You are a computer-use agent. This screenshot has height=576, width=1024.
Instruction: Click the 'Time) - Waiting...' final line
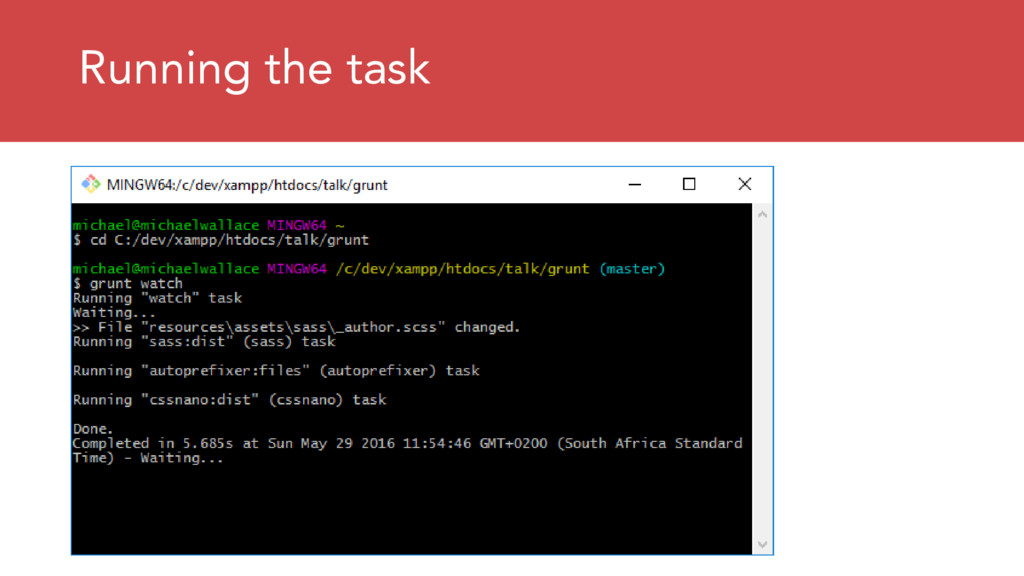point(148,458)
